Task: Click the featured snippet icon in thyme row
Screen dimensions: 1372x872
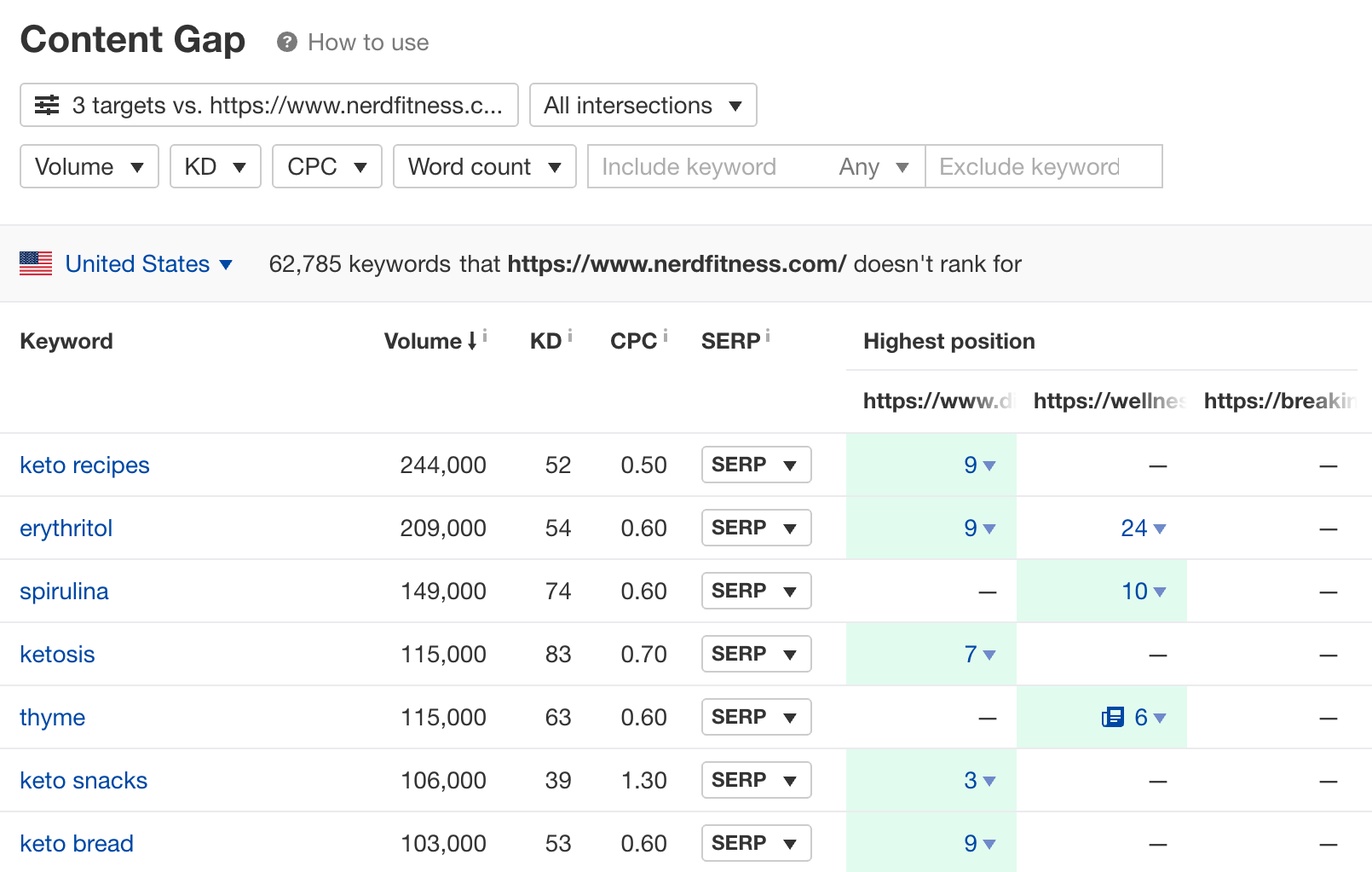Action: tap(1112, 717)
